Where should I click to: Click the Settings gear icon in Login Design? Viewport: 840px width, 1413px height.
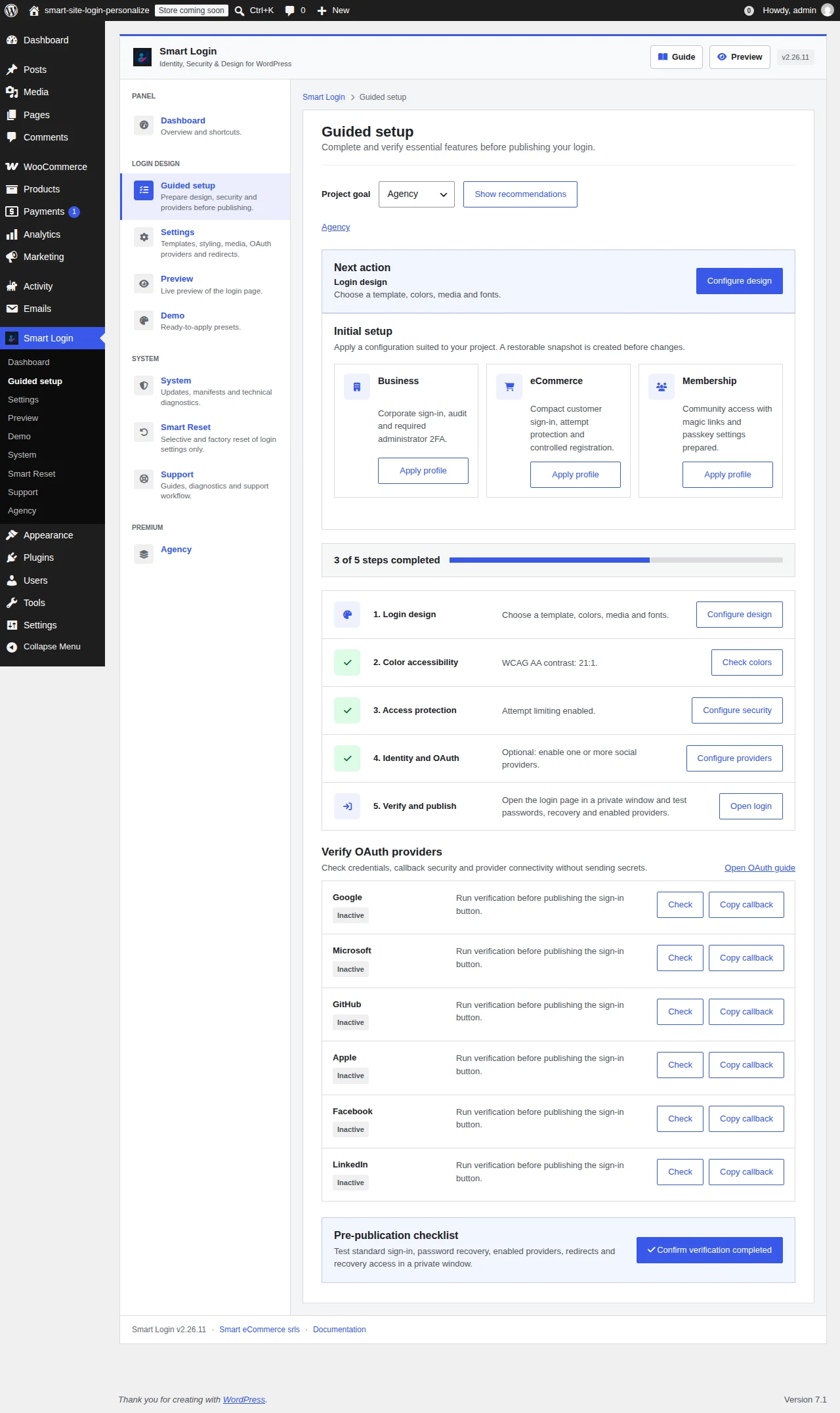click(x=144, y=237)
